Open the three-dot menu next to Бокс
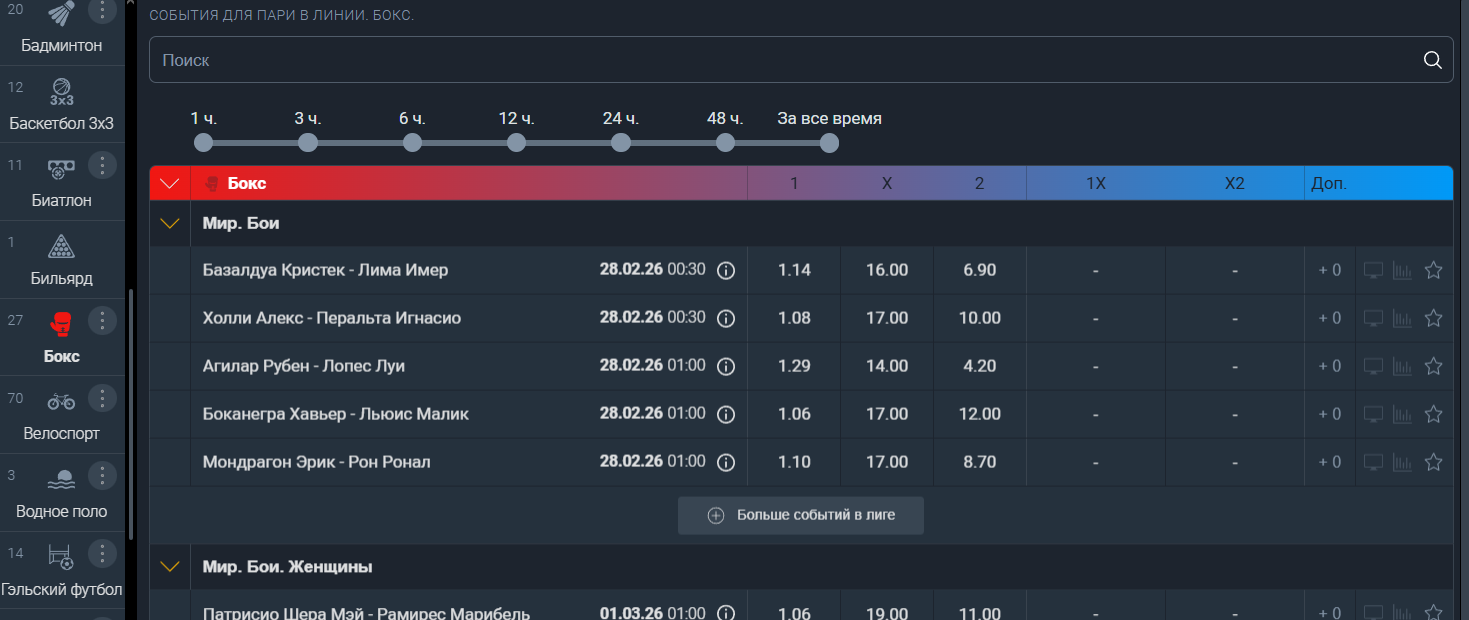 pyautogui.click(x=102, y=321)
